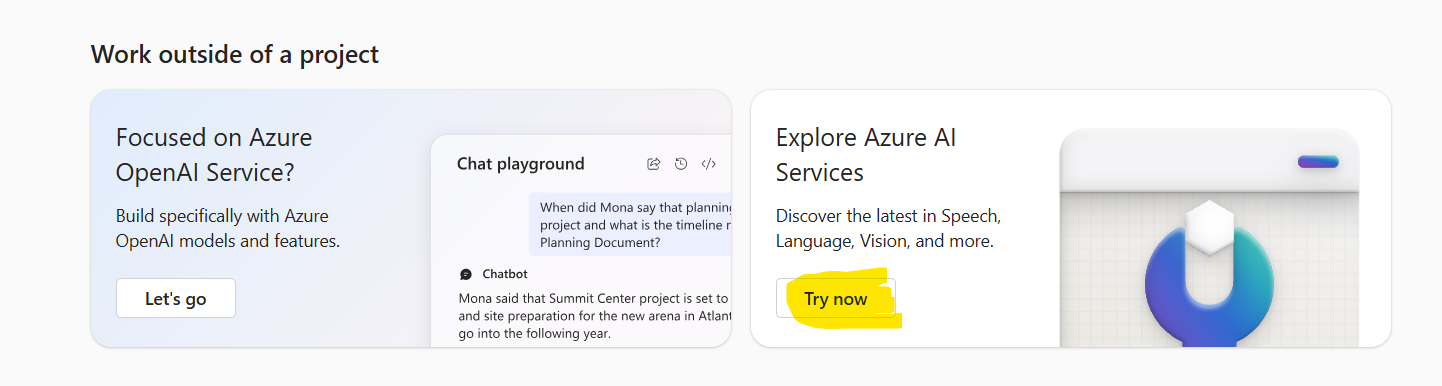The image size is (1442, 386).
Task: Click Build specifically with Azure OpenAI description
Action: click(x=228, y=228)
